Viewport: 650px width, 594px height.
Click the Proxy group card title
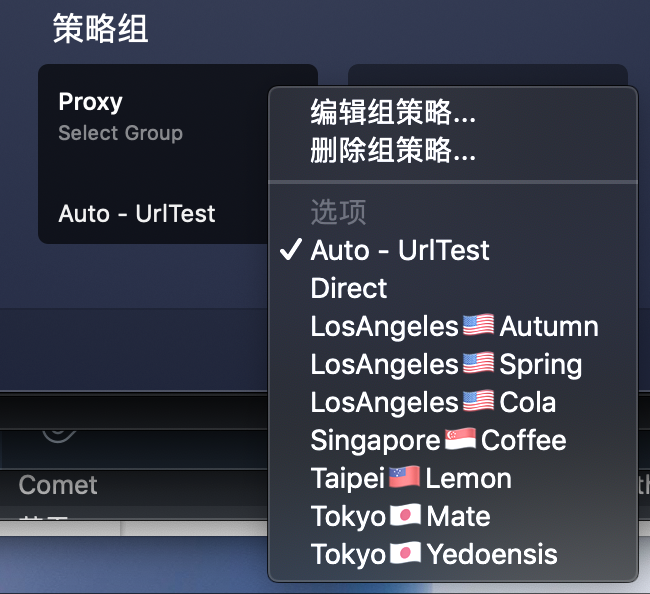(x=91, y=102)
